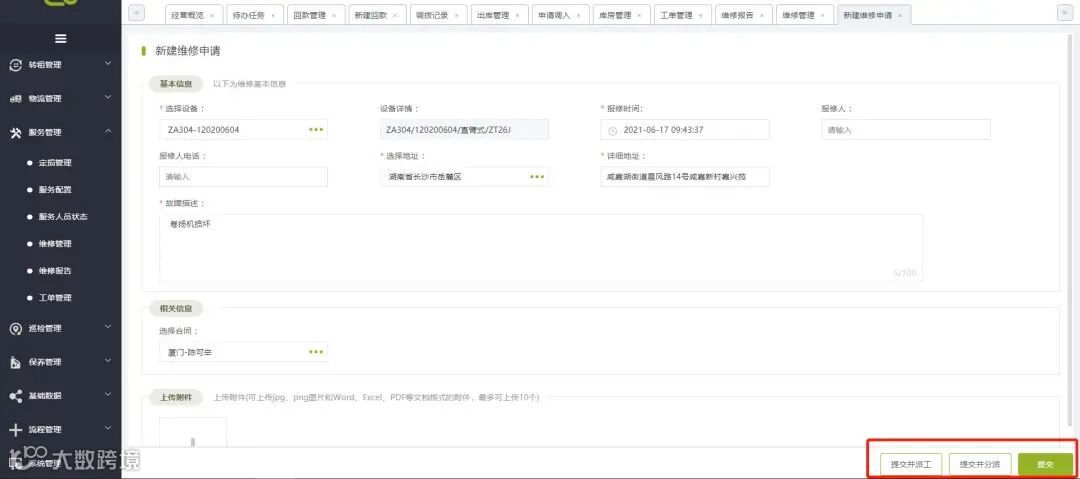The image size is (1080, 479).
Task: Click the 相关信息 section label
Action: 176,308
